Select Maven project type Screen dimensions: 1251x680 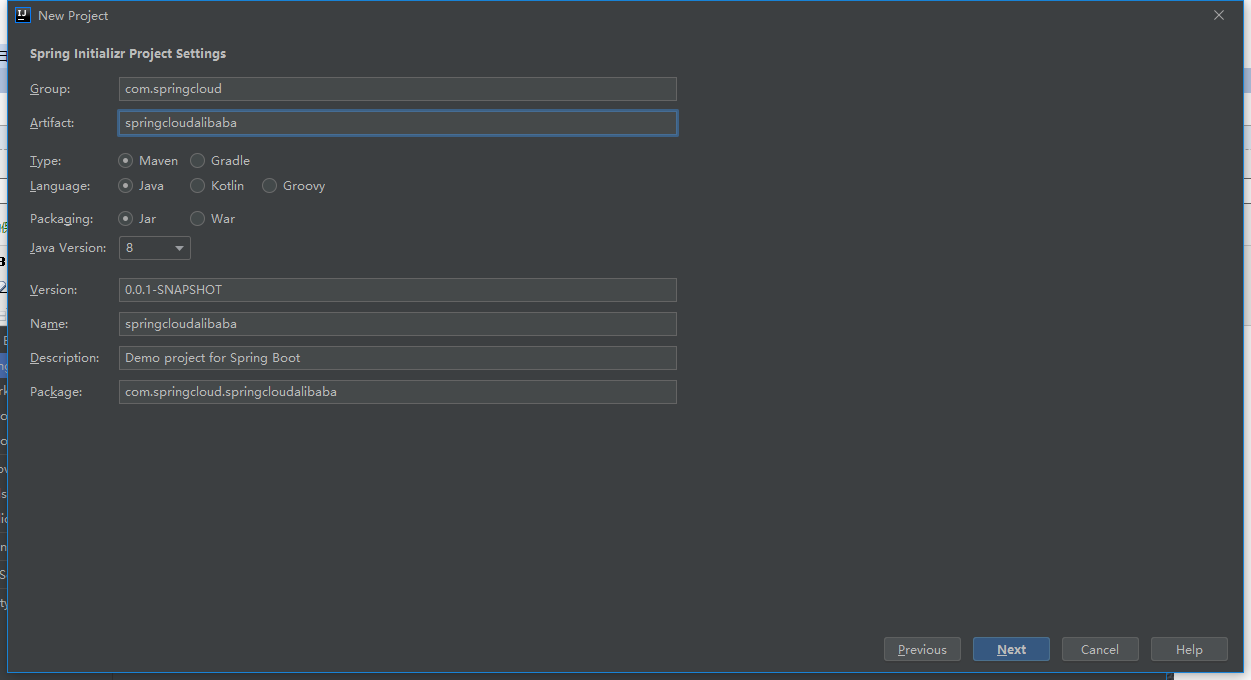126,160
